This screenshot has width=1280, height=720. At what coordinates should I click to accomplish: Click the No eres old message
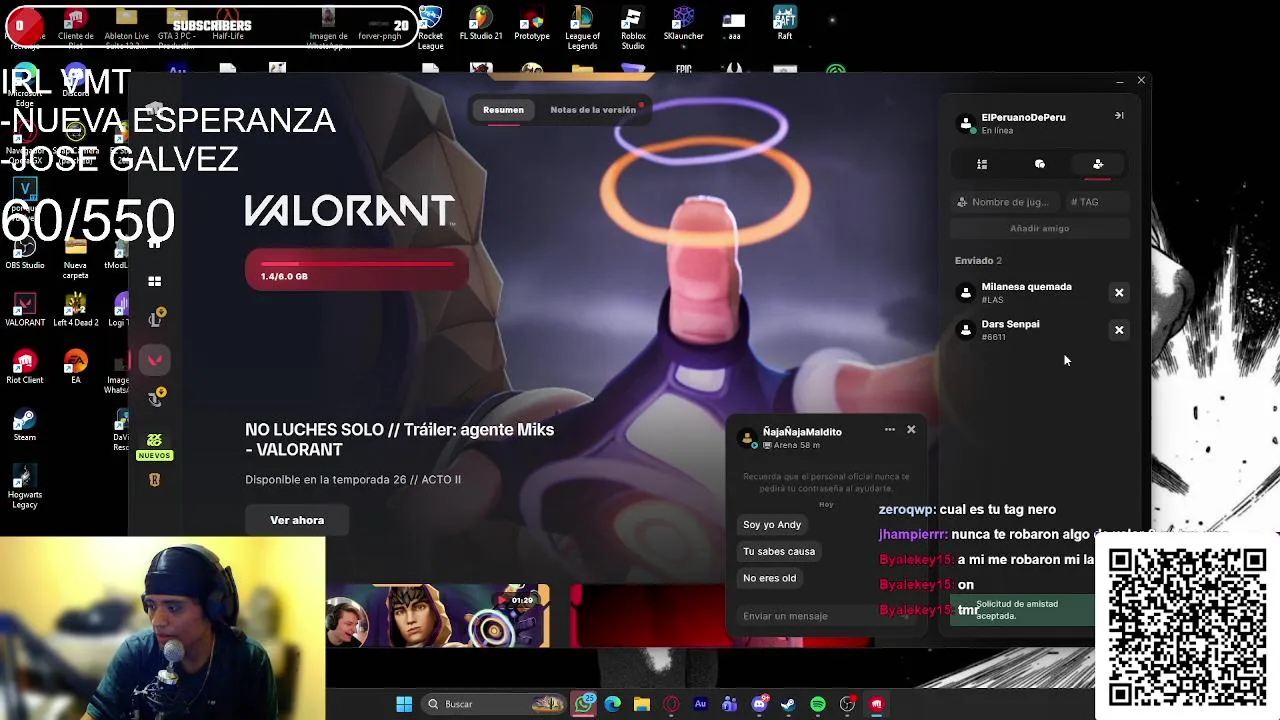click(x=770, y=578)
